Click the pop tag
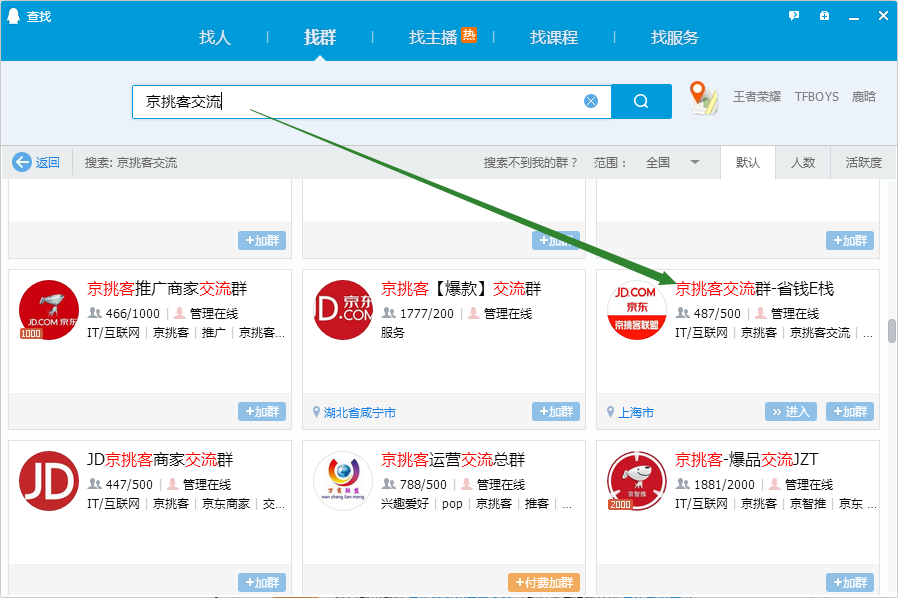Screen dimensions: 898x598 click(452, 503)
